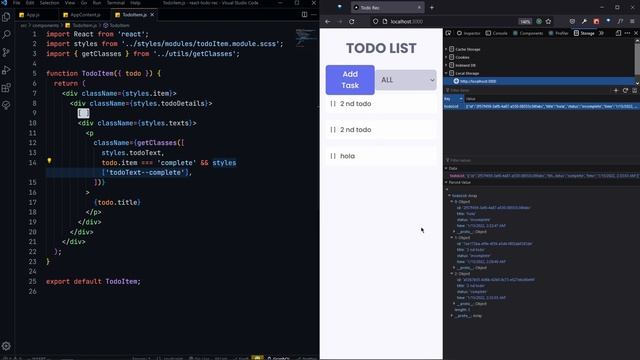Open Run and Debug view
Screen dimensions: 640x360
click(6, 70)
